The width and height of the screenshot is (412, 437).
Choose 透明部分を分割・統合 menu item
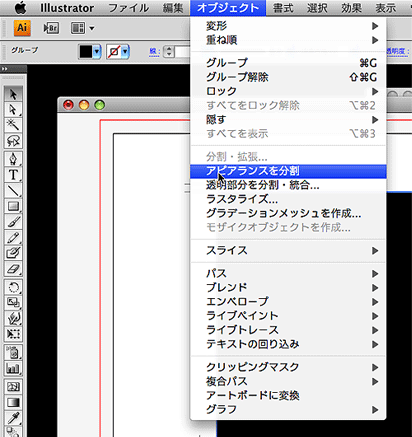[288, 185]
